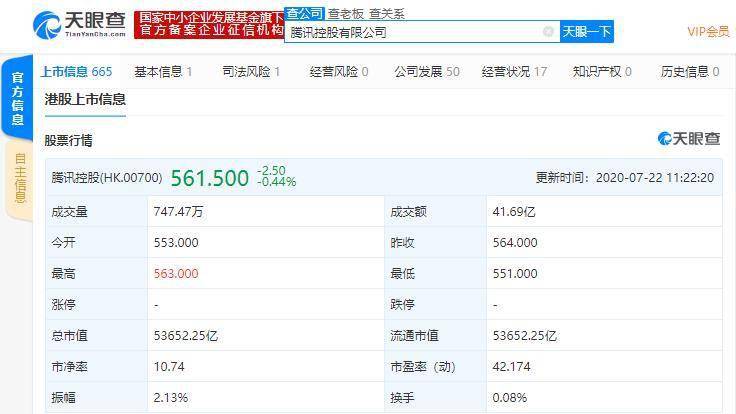
Task: Click the percent change -0.44%
Action: point(277,182)
